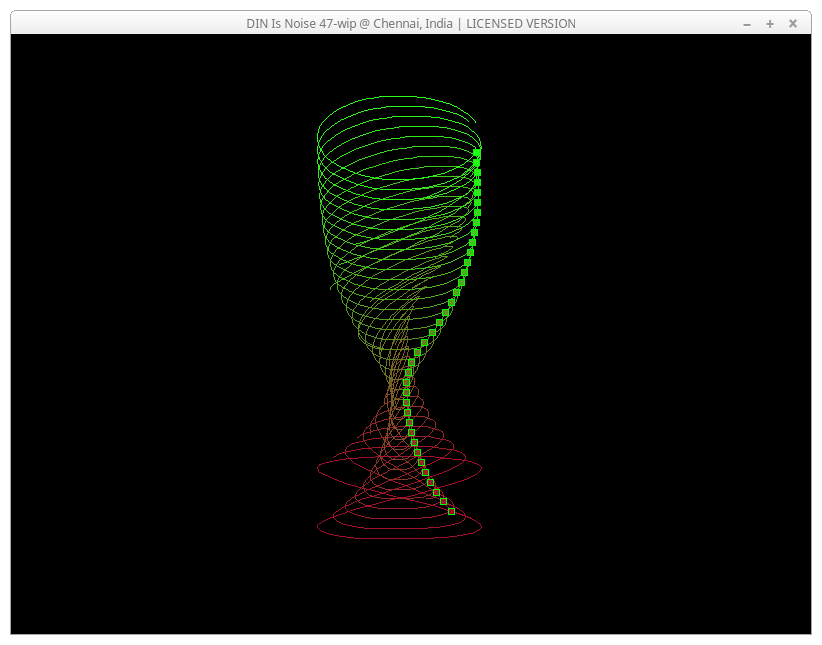Select the topmost bright green drone square

point(477,152)
